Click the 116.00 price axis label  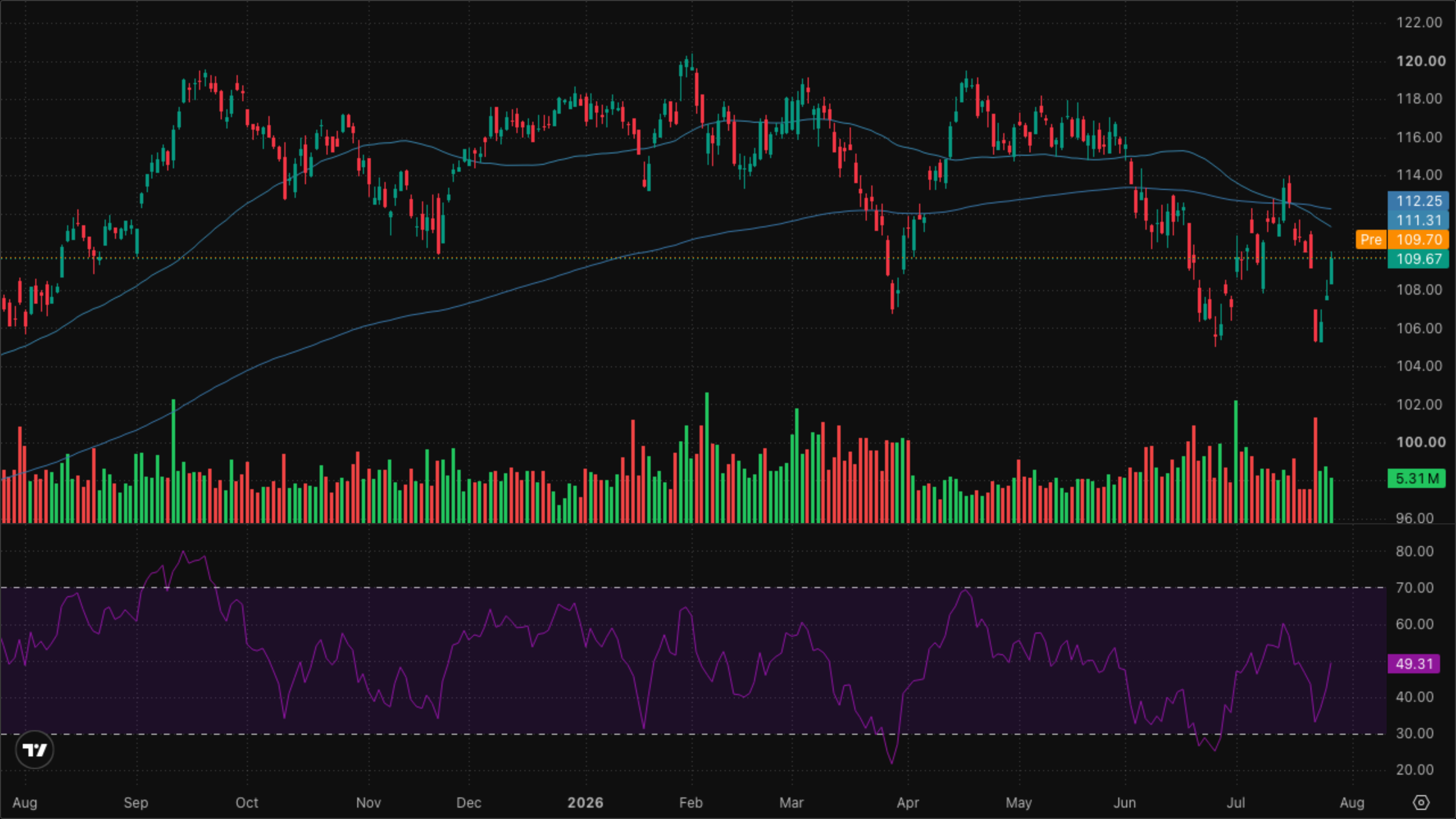point(1419,137)
